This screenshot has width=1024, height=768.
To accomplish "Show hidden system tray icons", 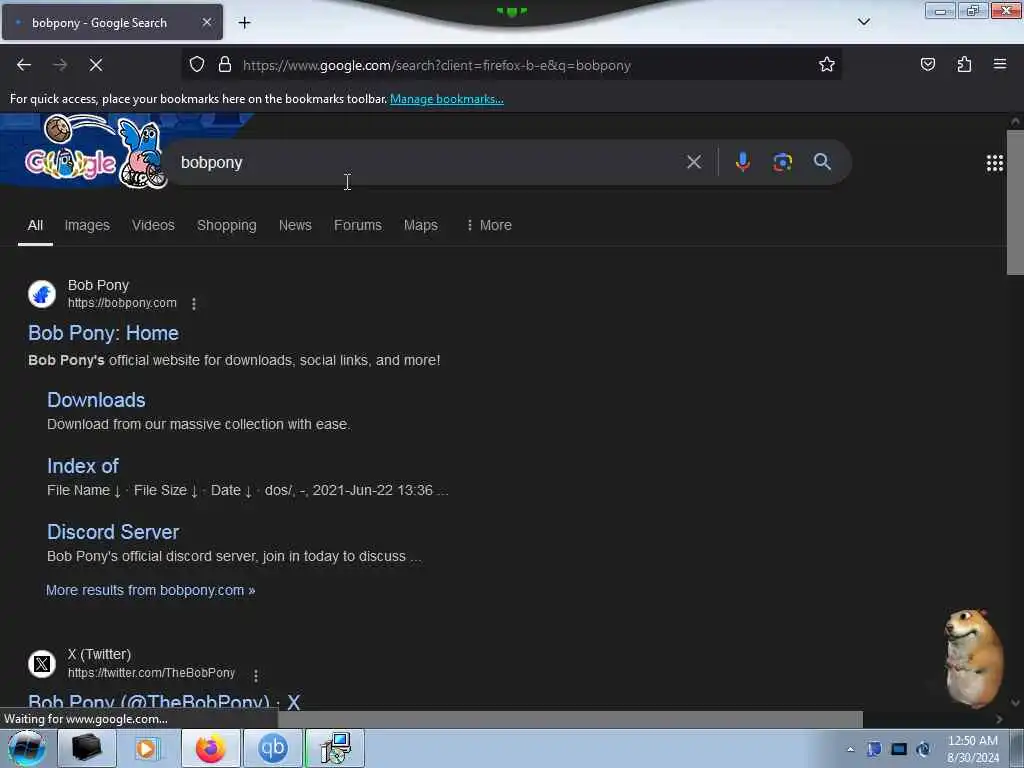I will [x=850, y=749].
